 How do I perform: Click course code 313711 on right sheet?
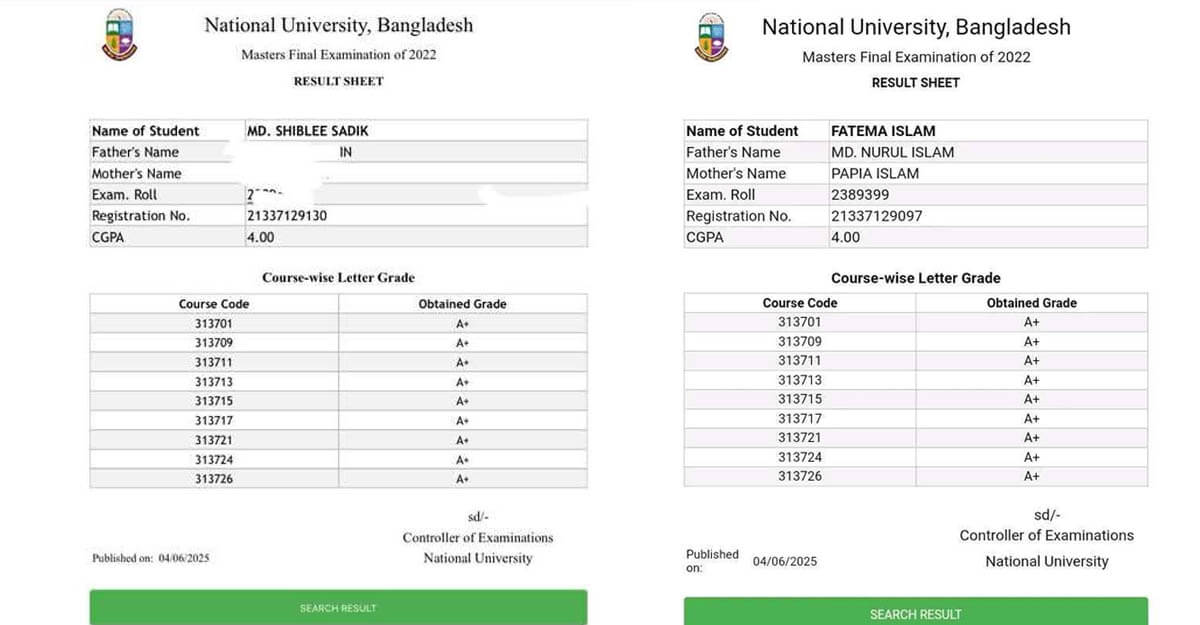click(800, 360)
